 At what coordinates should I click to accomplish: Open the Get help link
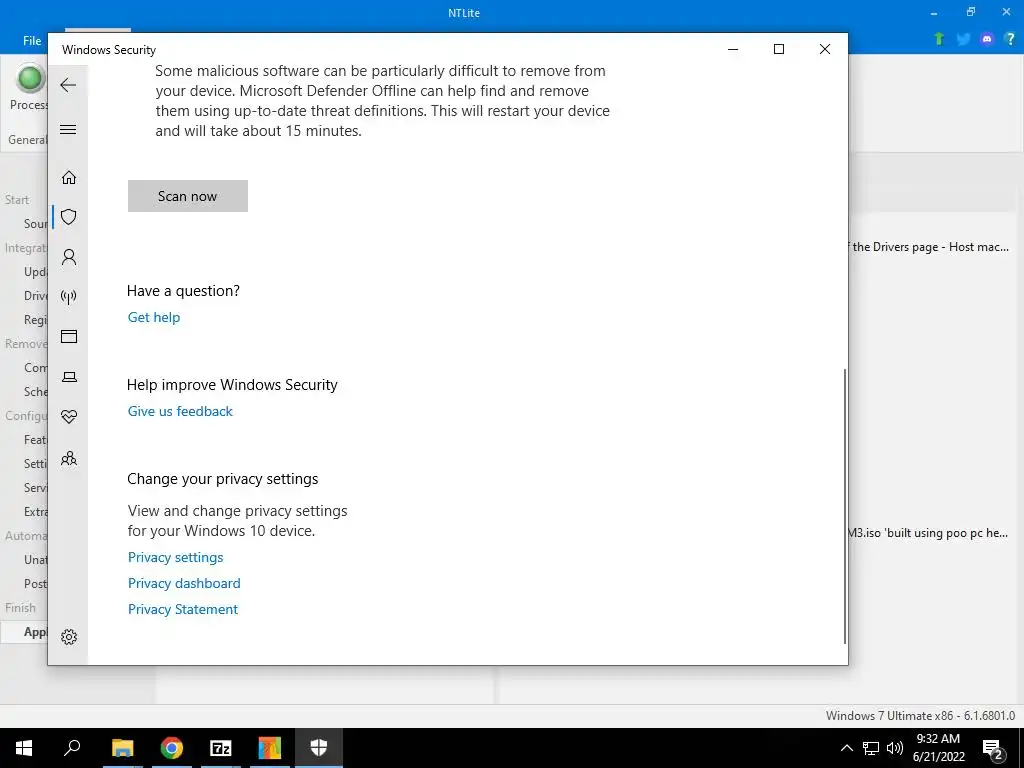coord(153,317)
